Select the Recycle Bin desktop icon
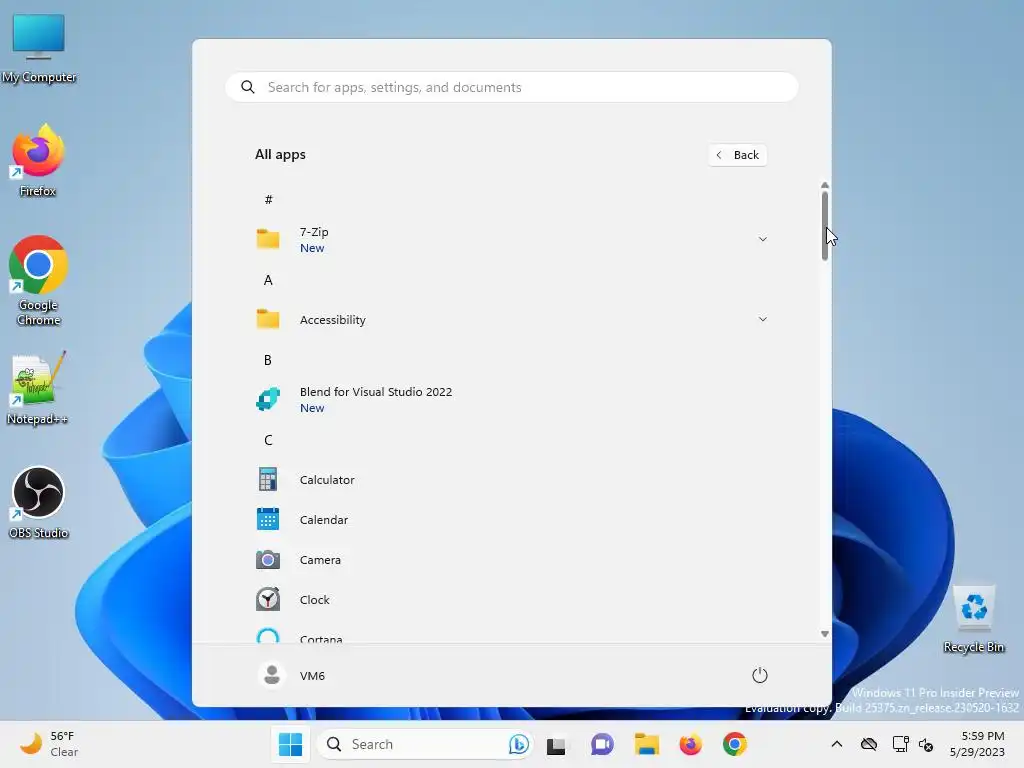The image size is (1024, 768). [974, 619]
